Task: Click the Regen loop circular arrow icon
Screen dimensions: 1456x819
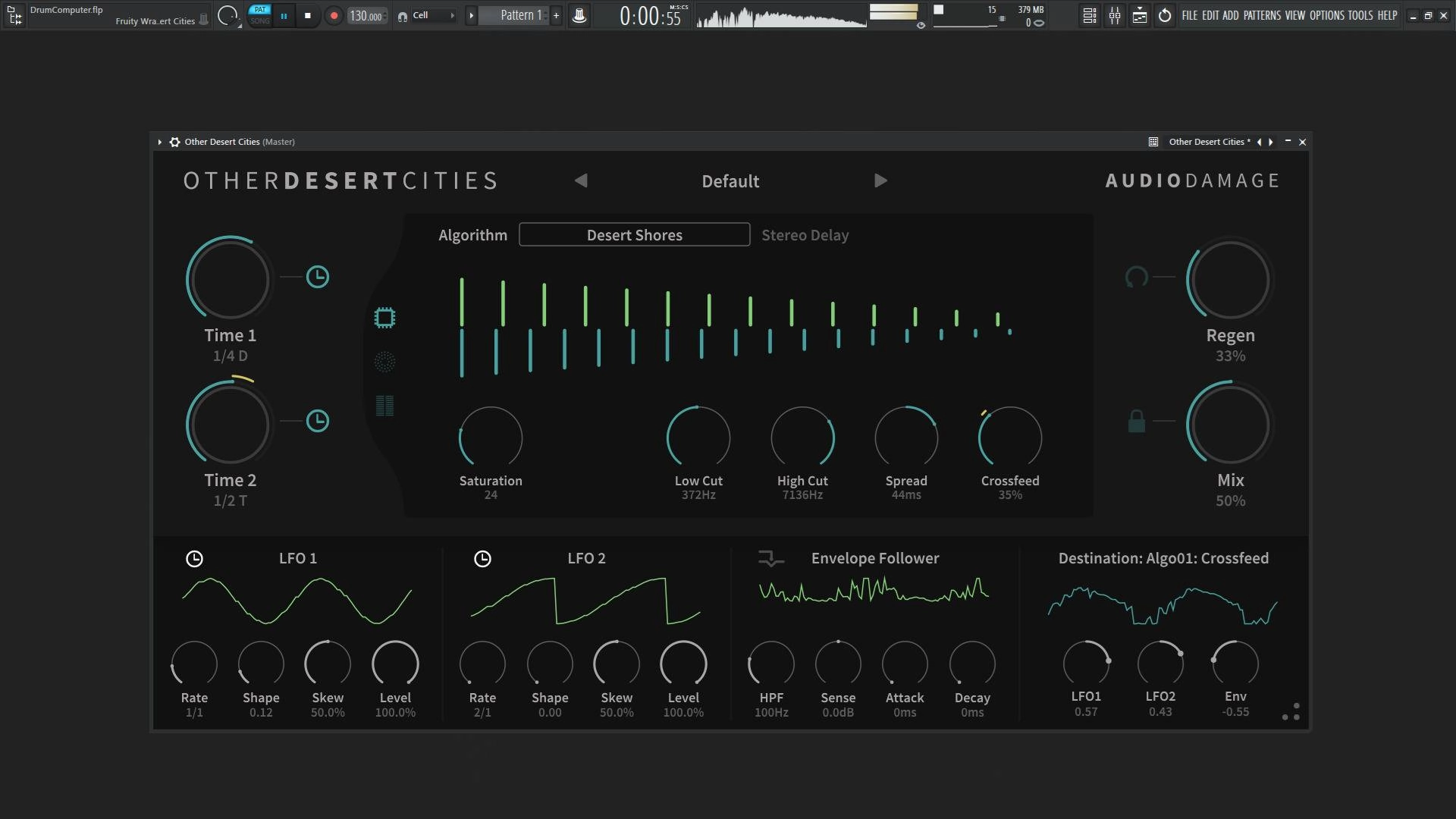Action: click(1136, 277)
